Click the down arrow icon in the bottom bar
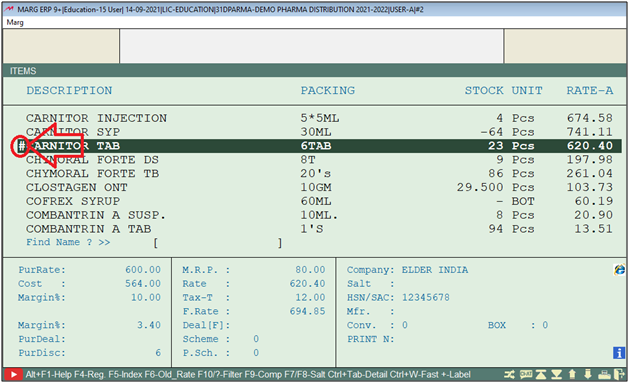 (x=588, y=375)
